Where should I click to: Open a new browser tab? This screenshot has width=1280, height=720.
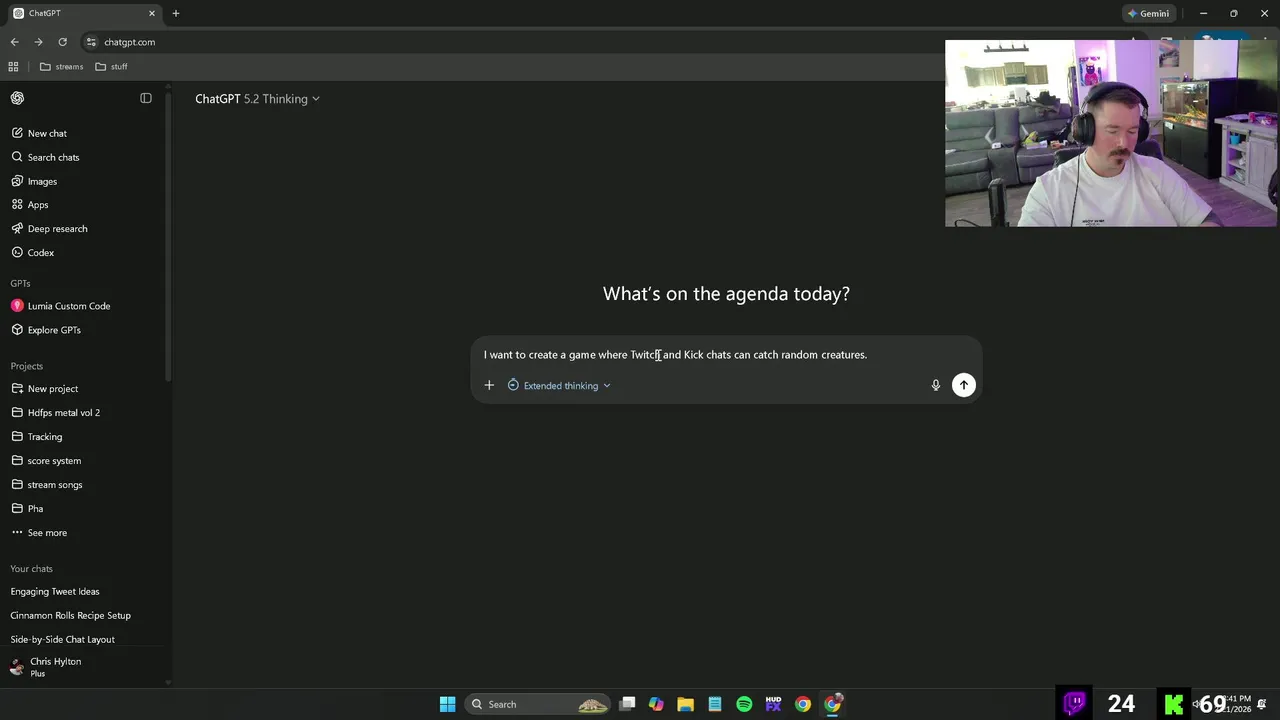pos(176,13)
